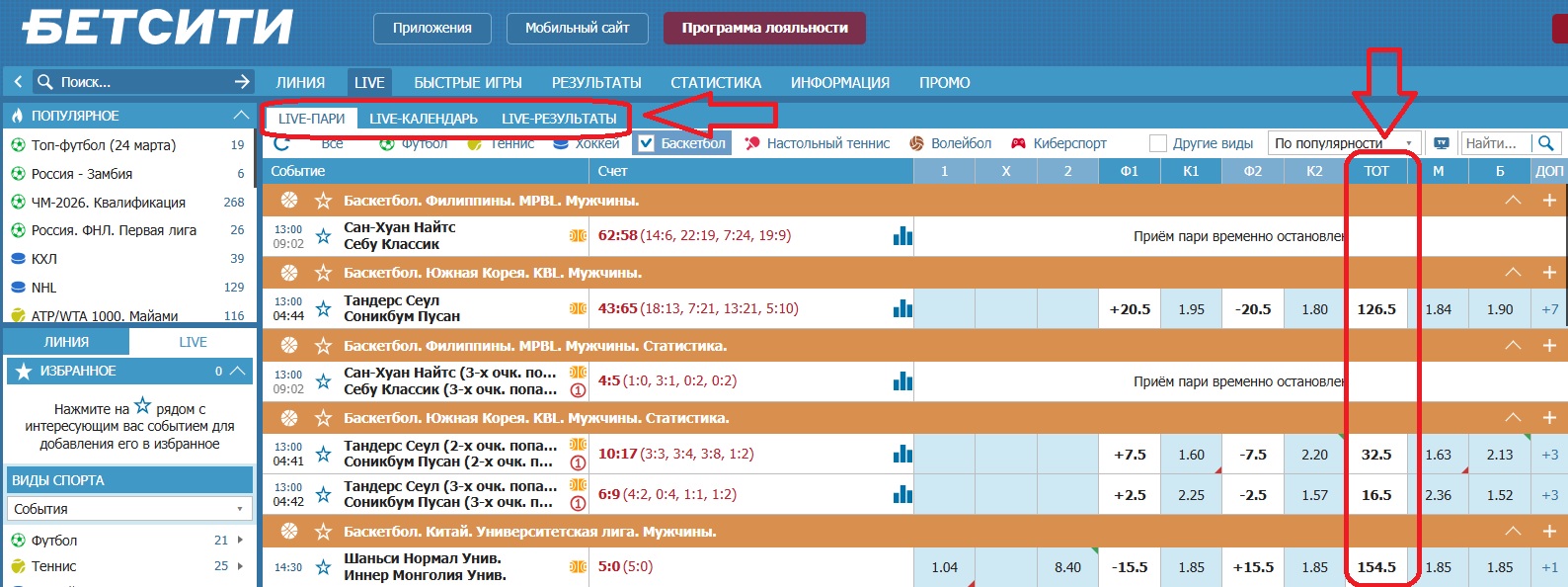Switch to LIVE-РЕЗУЛЬТАТЫ tab

coord(559,119)
